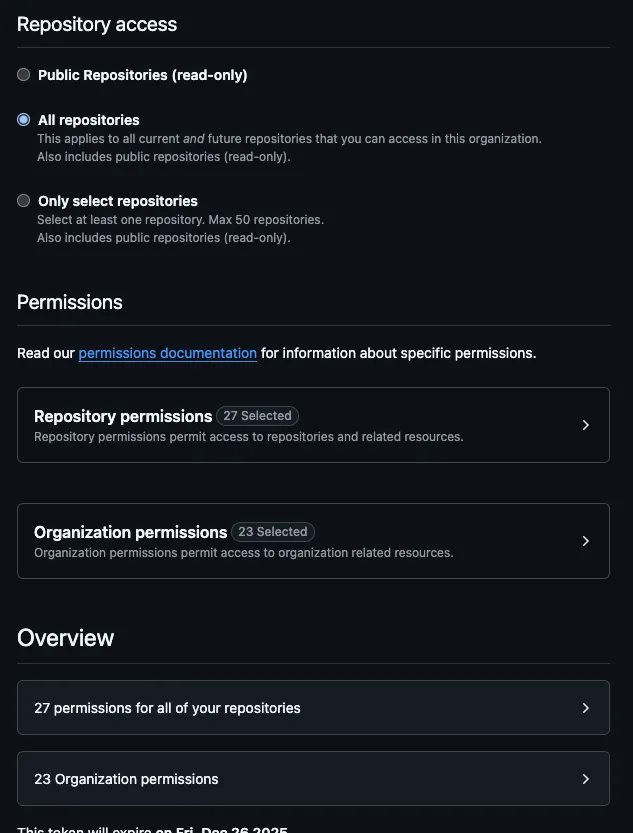Click chevron on 27 permissions overview row
This screenshot has height=833, width=633.
(x=586, y=708)
